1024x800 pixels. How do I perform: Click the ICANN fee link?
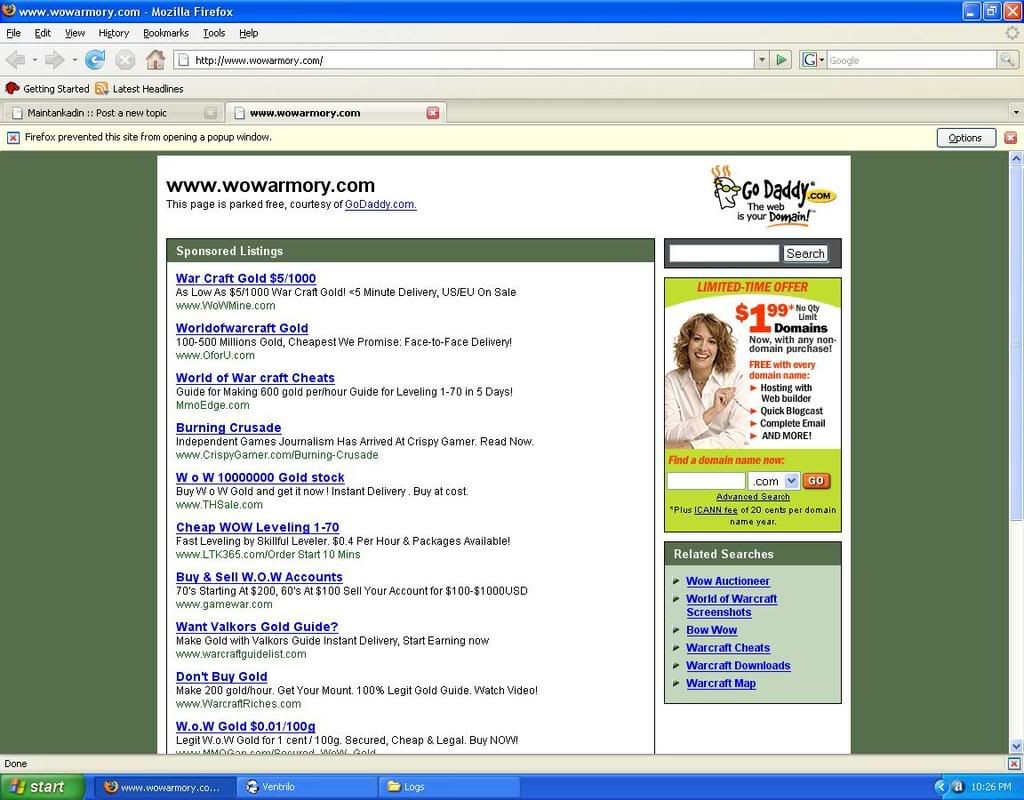coord(715,509)
